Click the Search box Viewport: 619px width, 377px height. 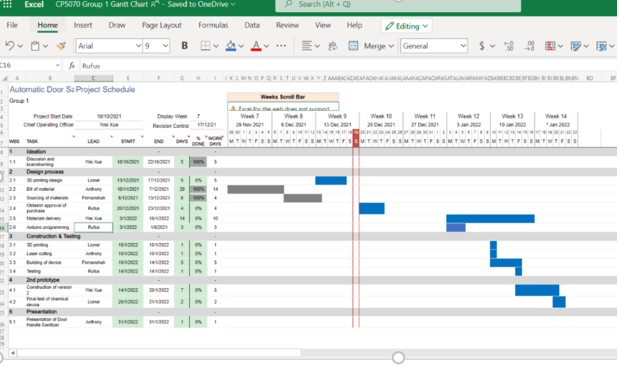(398, 4)
